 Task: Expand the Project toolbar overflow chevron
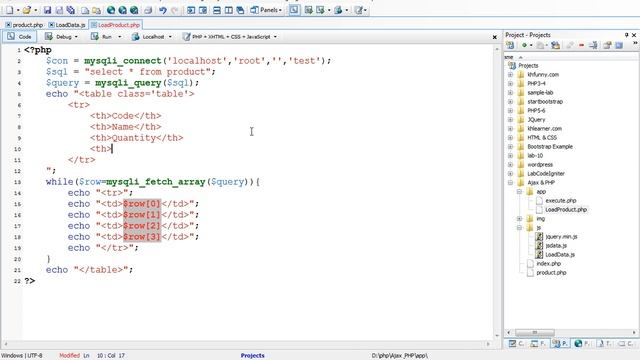636,43
